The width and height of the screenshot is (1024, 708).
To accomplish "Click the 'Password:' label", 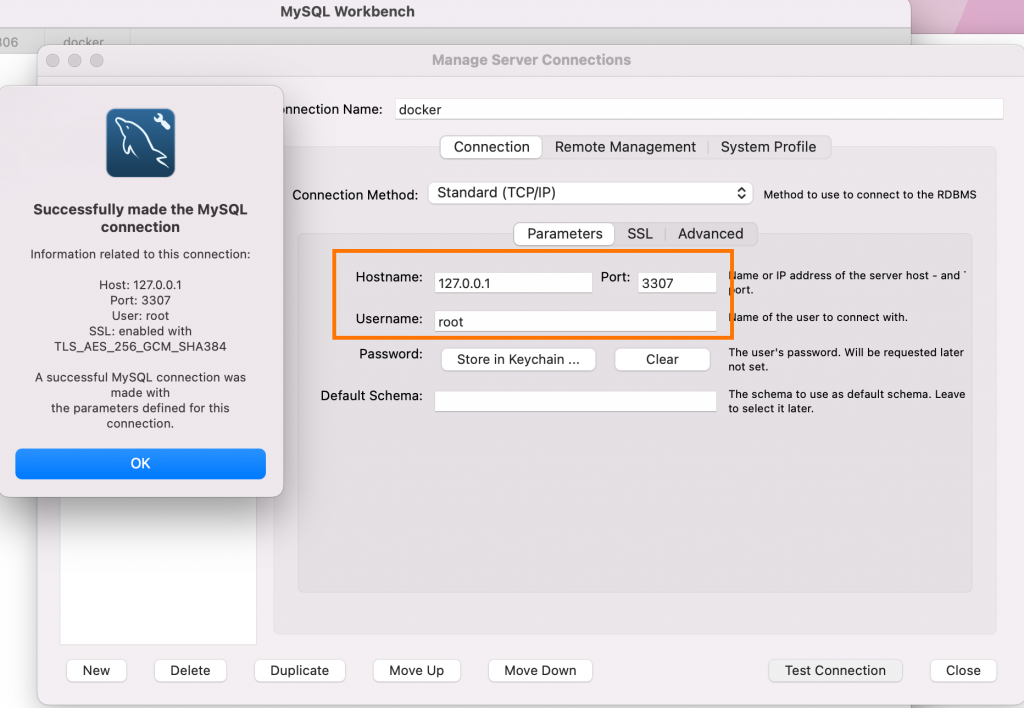I will [391, 354].
